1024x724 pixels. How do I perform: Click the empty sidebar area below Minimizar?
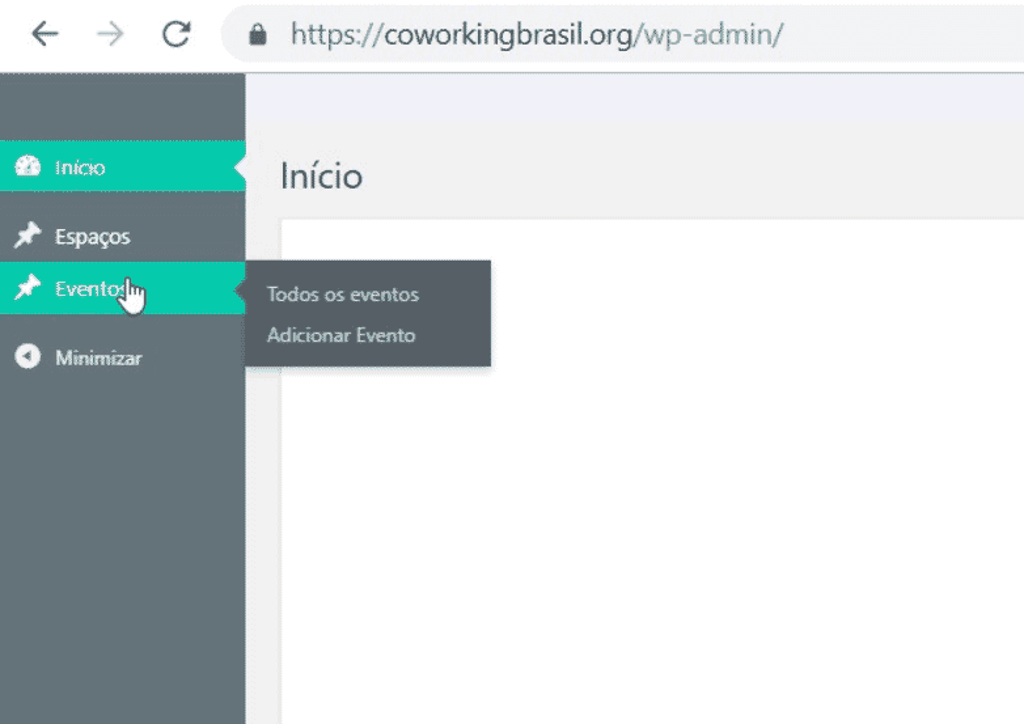click(x=123, y=548)
